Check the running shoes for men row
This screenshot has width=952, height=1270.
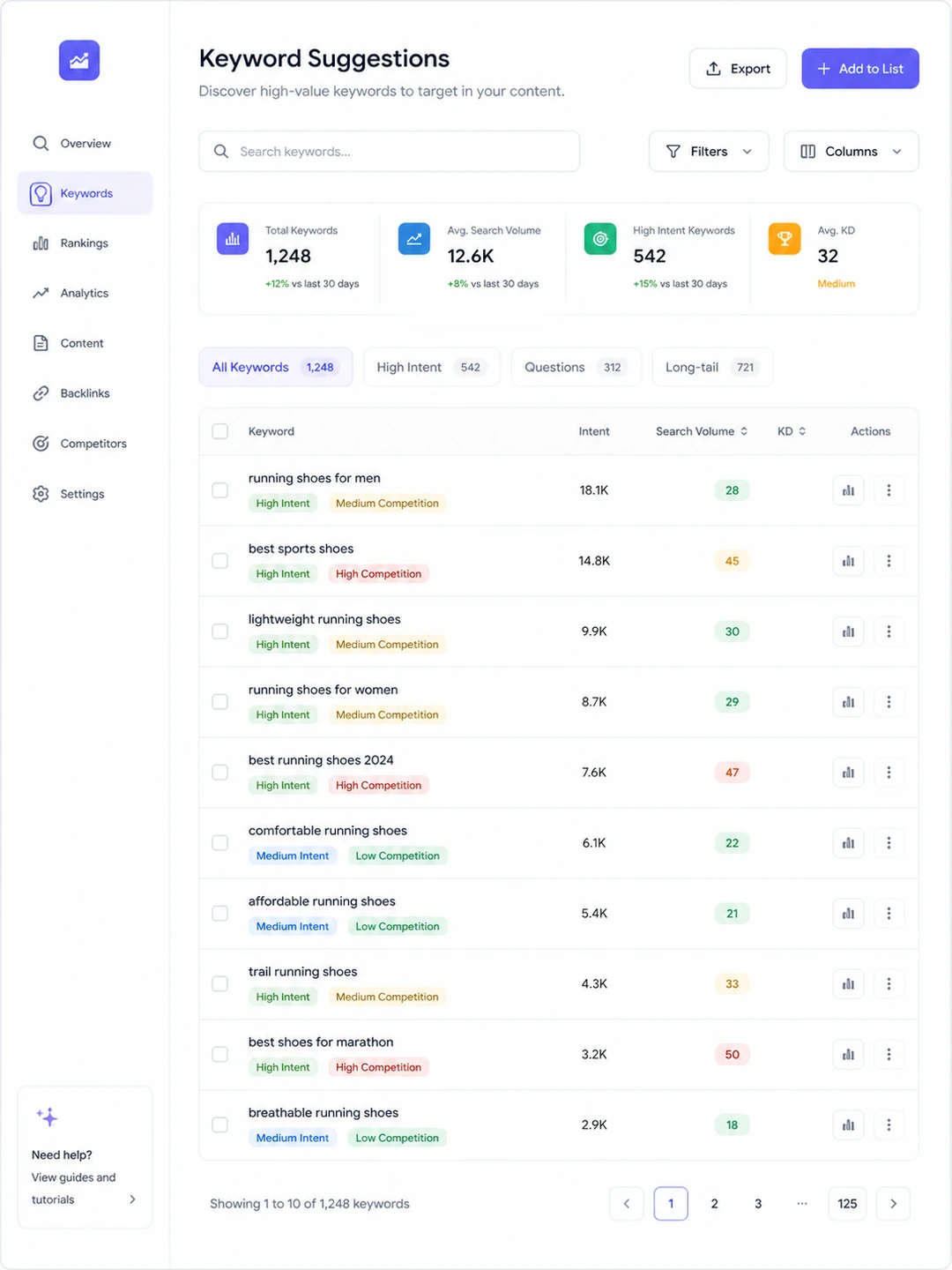tap(220, 490)
